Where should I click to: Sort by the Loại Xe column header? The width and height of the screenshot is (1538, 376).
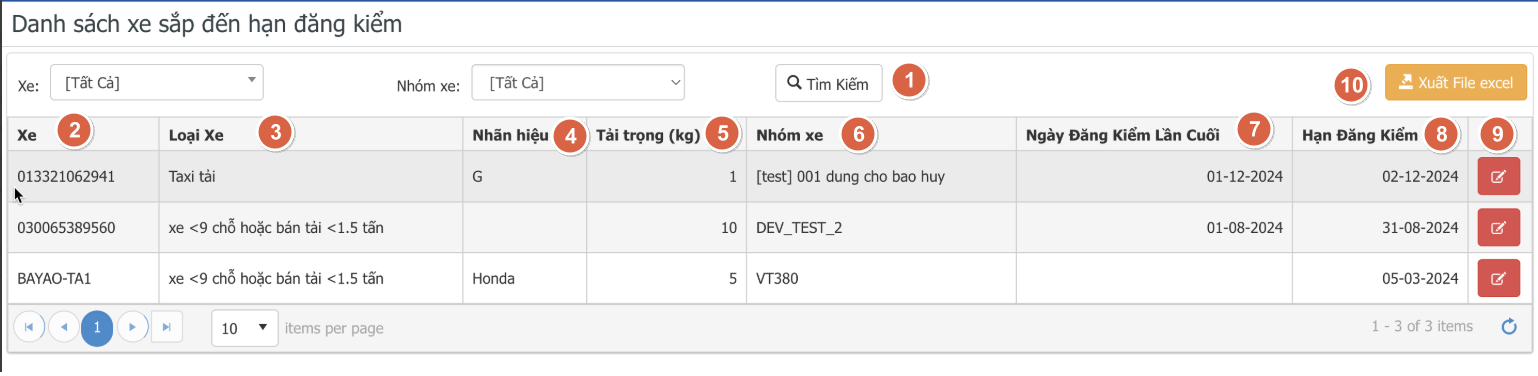point(196,134)
